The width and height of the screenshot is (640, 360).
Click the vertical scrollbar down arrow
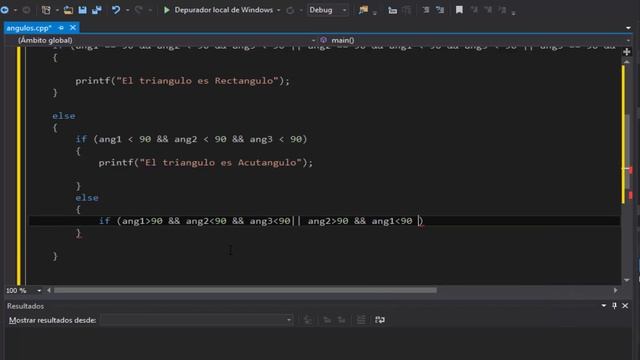click(627, 280)
